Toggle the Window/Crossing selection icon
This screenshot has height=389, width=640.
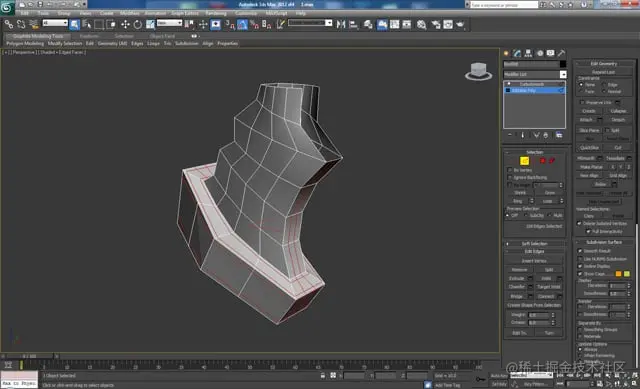point(111,24)
